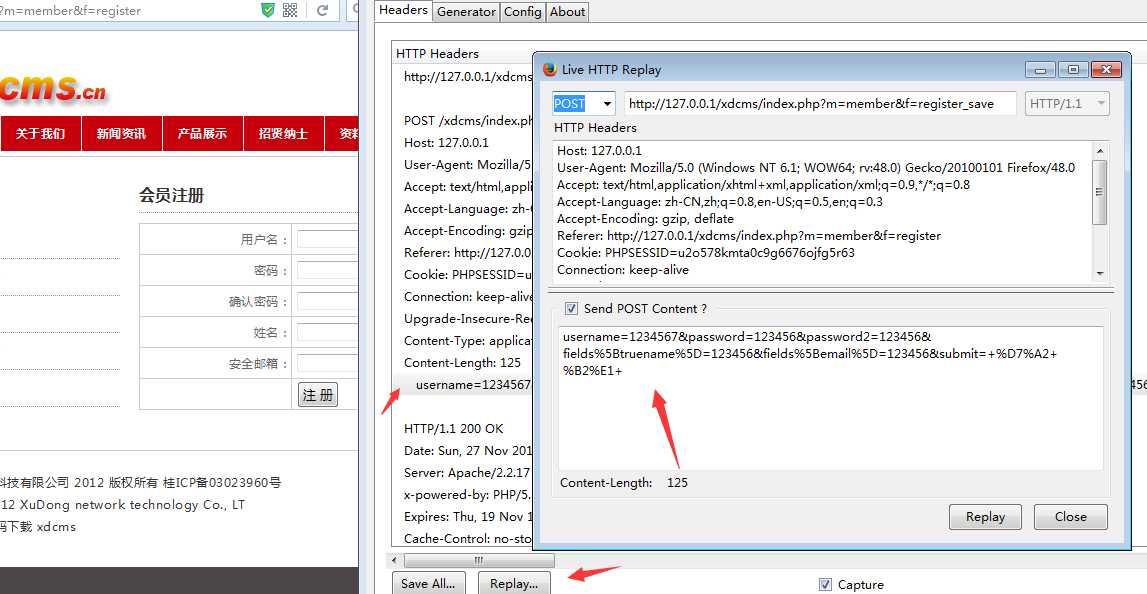Toggle the Send POST Content checkbox
The height and width of the screenshot is (594, 1147).
(572, 309)
